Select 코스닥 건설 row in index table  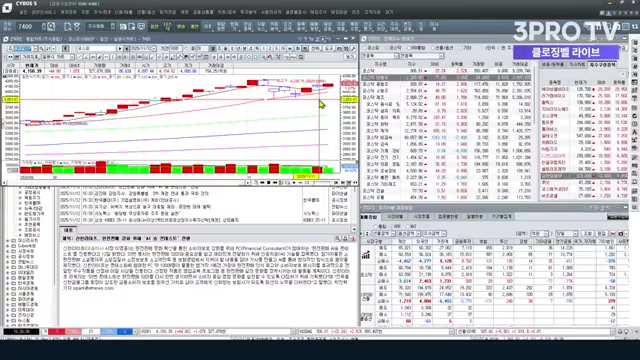click(446, 191)
